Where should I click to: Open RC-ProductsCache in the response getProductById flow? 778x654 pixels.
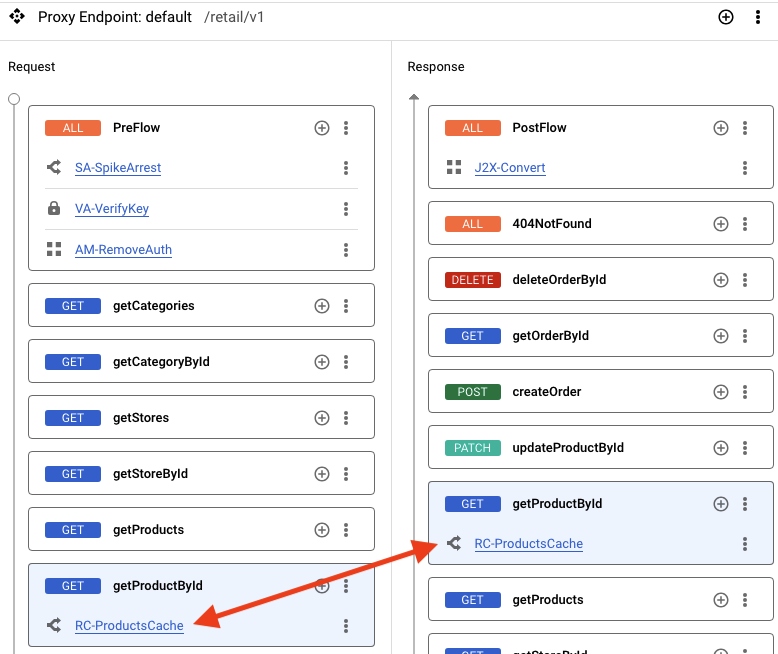coord(528,544)
